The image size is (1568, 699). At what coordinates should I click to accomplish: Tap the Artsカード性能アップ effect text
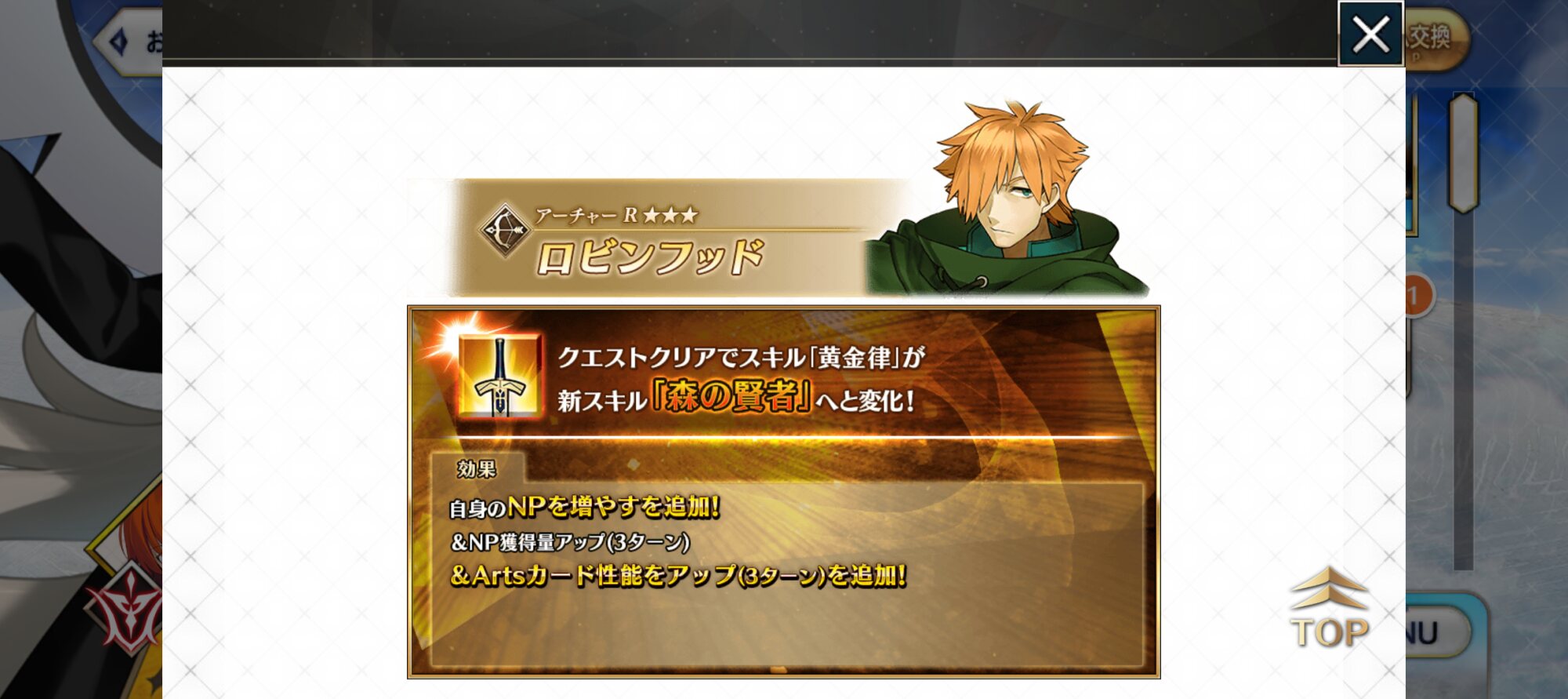coord(678,575)
